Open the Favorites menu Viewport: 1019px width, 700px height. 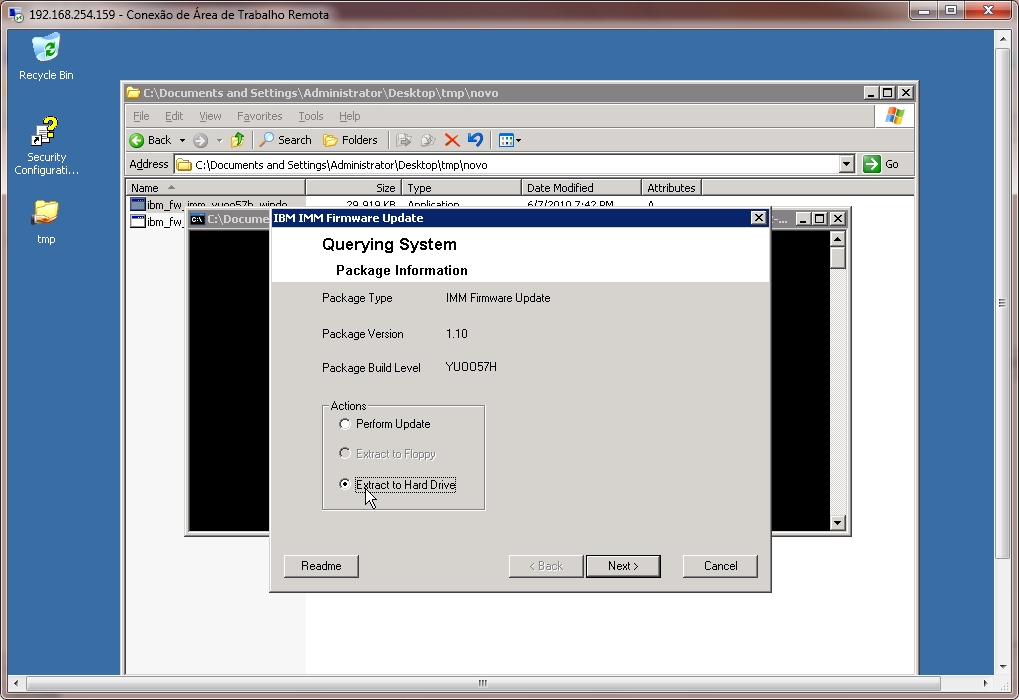point(259,116)
